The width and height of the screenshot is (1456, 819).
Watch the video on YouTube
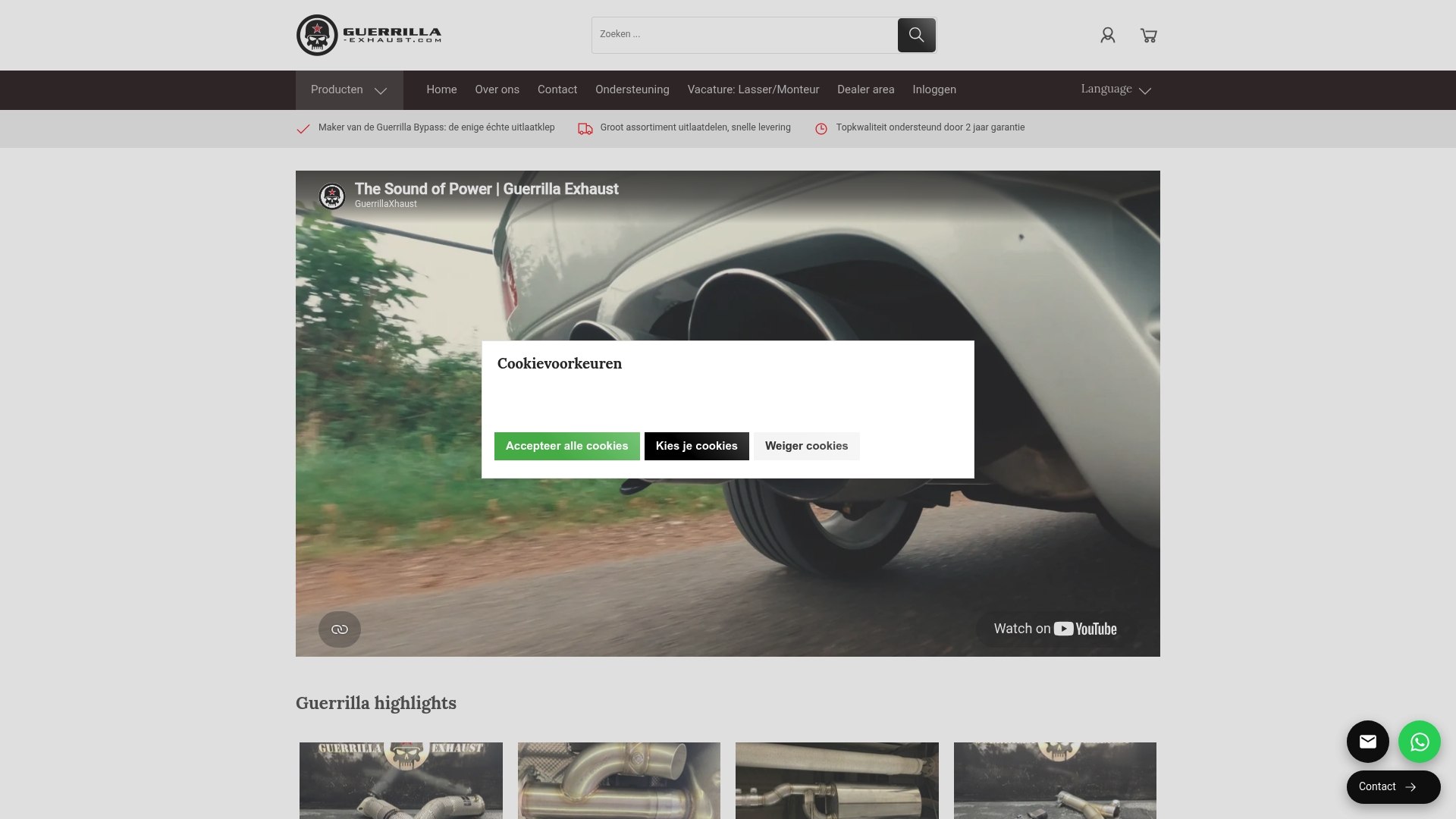[1055, 629]
